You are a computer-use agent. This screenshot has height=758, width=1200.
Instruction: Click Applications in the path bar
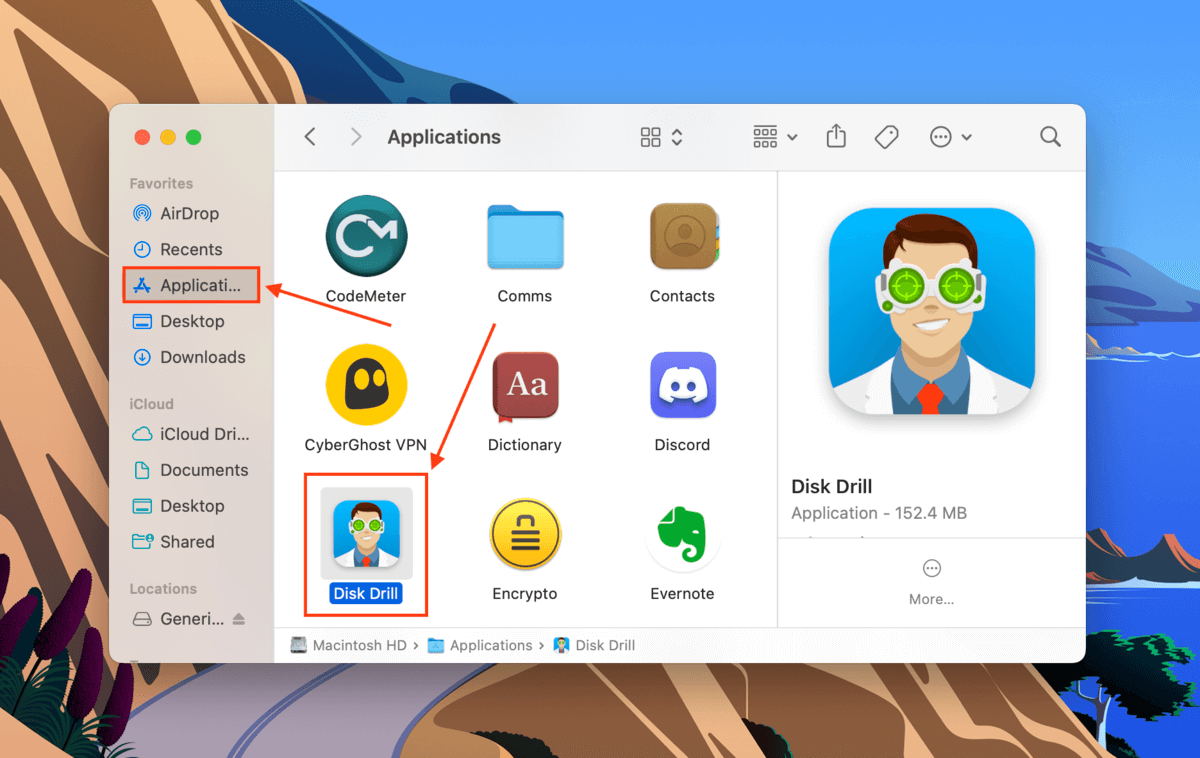tap(480, 646)
